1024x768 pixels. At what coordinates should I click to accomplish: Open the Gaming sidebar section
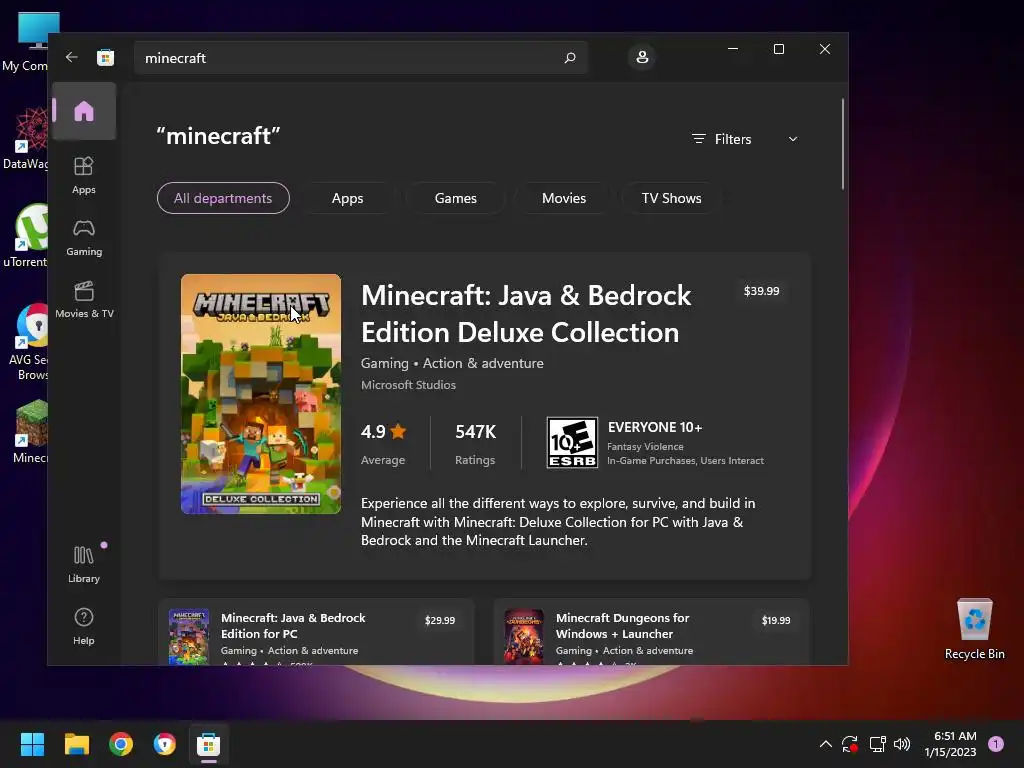84,238
